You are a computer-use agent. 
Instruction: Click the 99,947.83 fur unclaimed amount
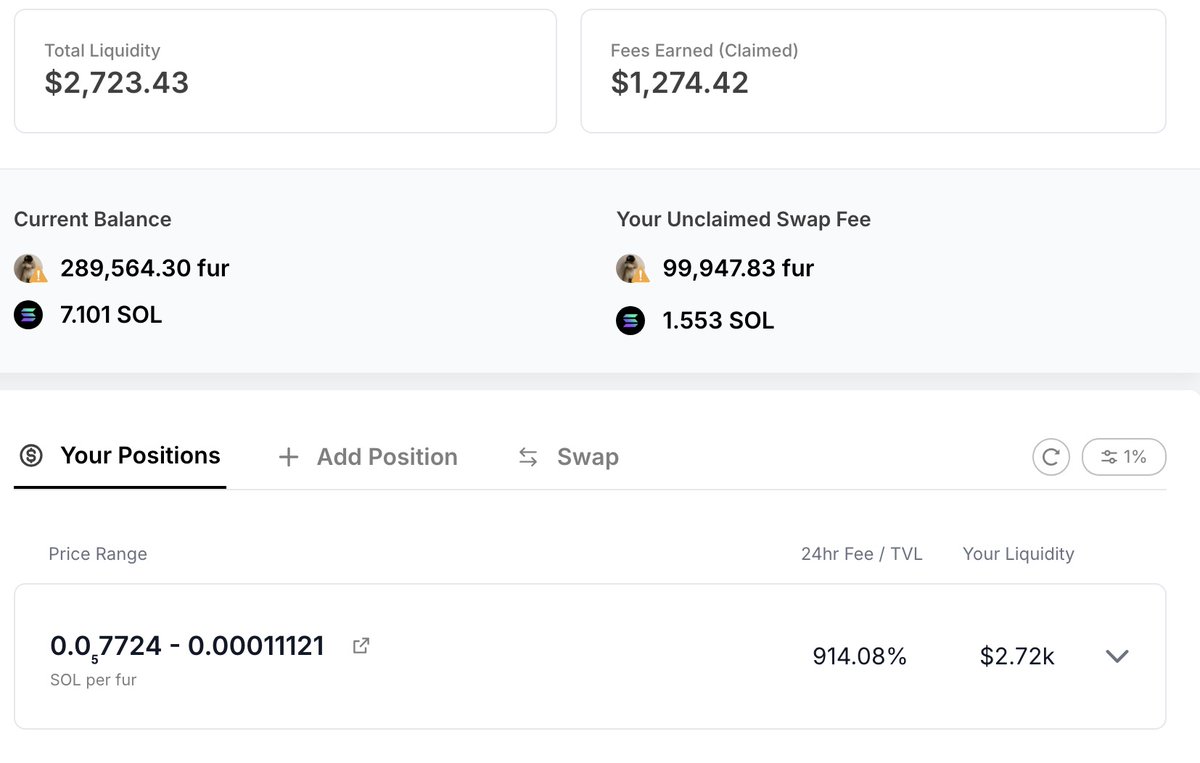[738, 268]
